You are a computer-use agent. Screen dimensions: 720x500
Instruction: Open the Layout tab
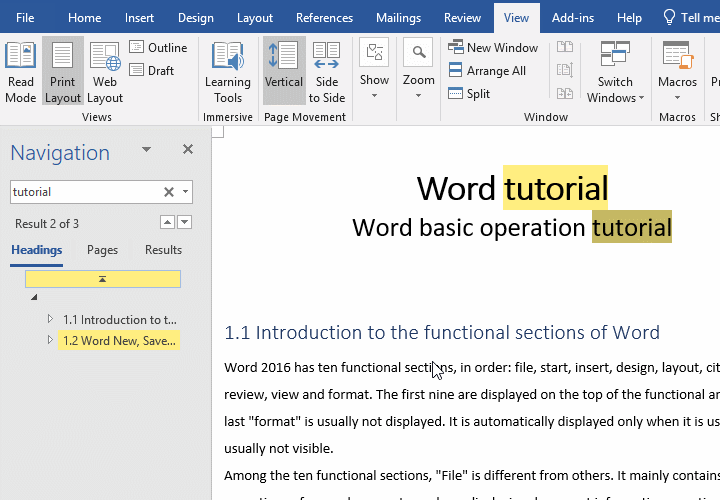pos(255,18)
